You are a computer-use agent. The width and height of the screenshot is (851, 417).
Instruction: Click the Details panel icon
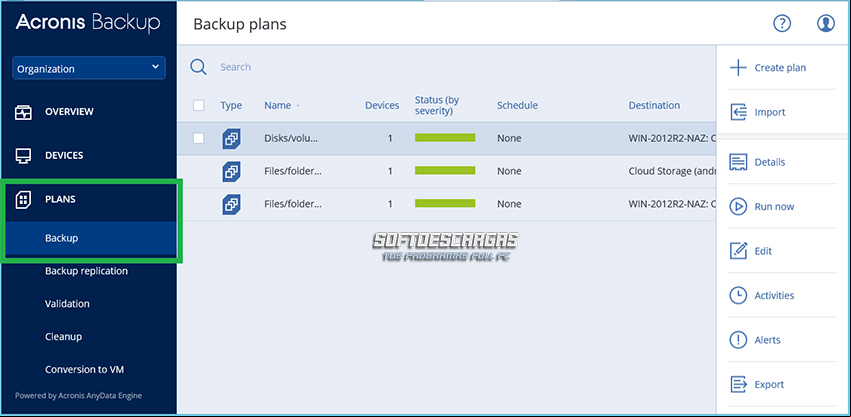pyautogui.click(x=738, y=162)
